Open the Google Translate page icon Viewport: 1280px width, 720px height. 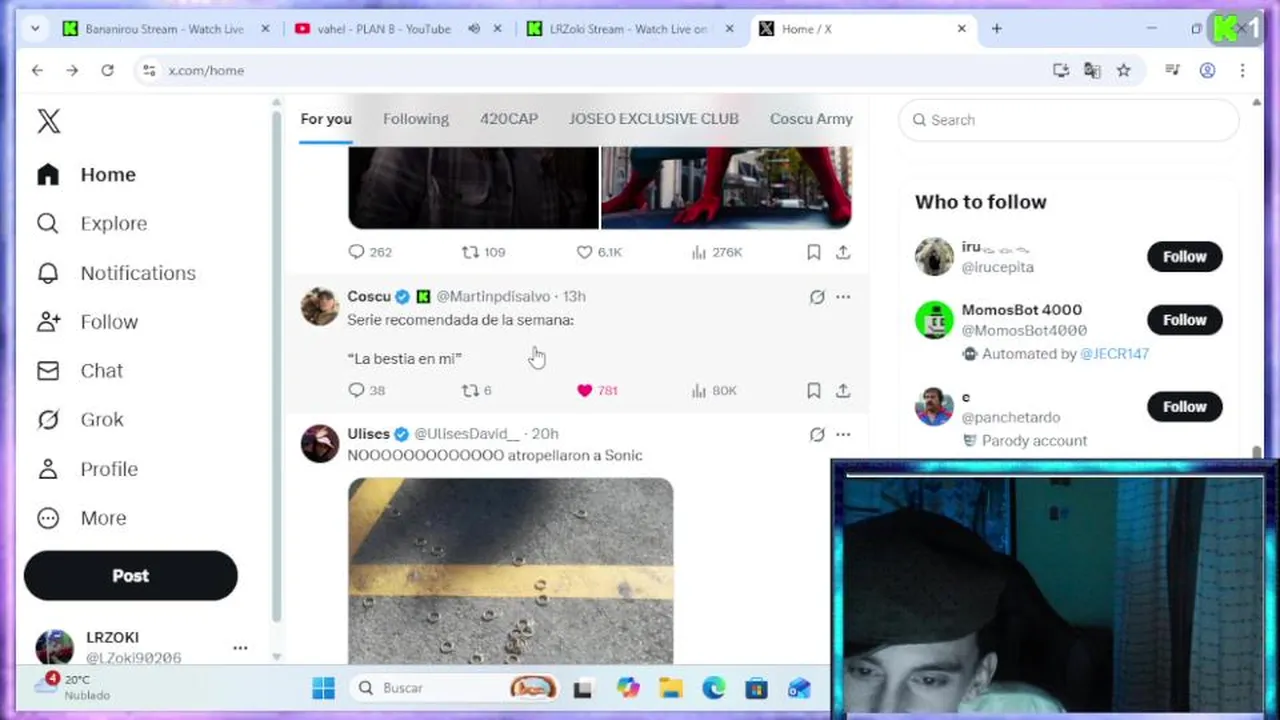coord(1092,70)
